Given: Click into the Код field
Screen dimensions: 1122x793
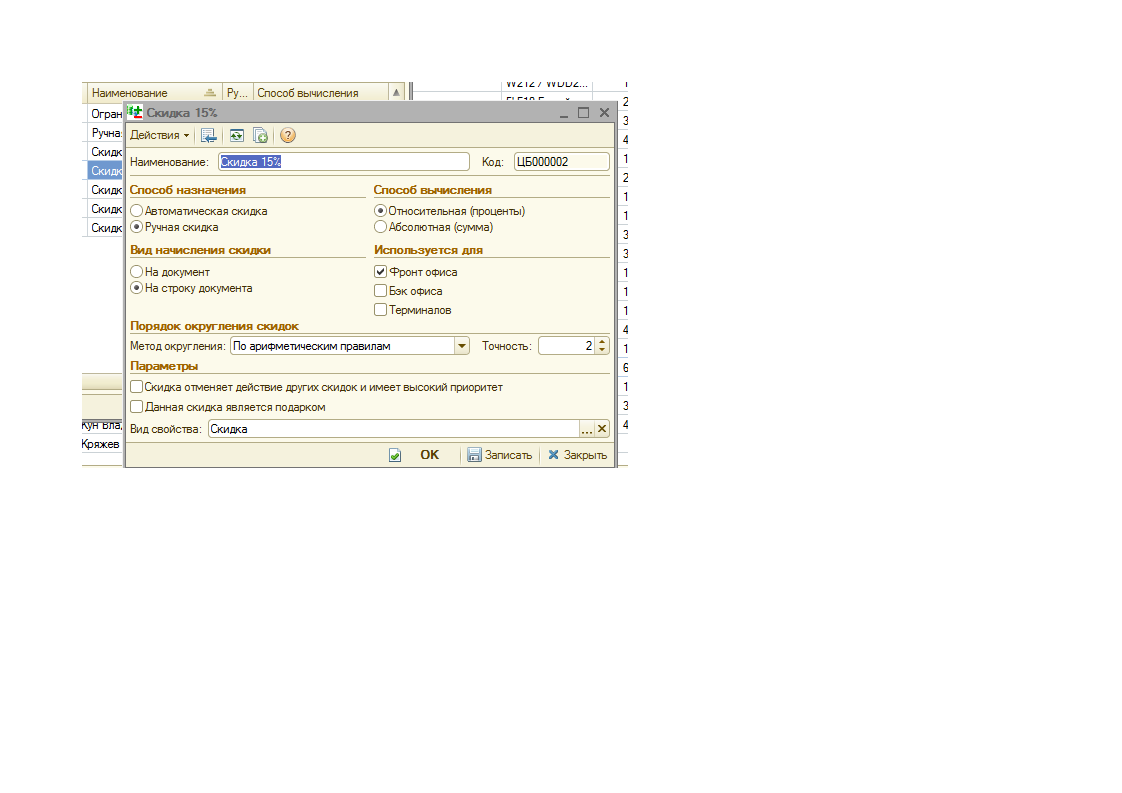Looking at the screenshot, I should click(x=562, y=162).
